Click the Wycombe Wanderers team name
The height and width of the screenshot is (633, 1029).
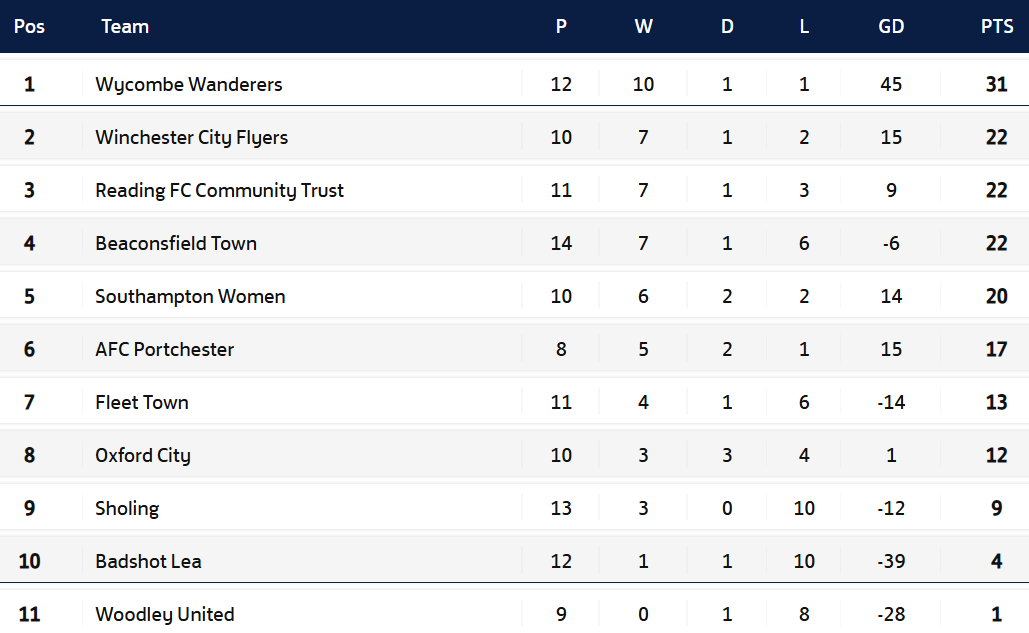tap(189, 84)
